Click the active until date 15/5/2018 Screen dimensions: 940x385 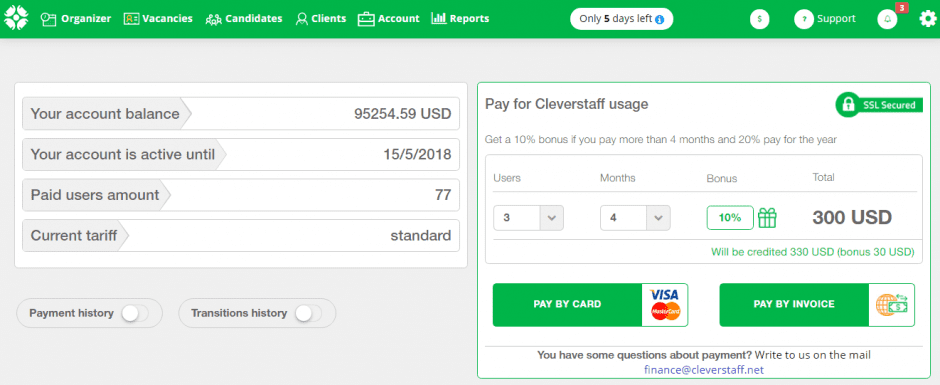pos(417,155)
